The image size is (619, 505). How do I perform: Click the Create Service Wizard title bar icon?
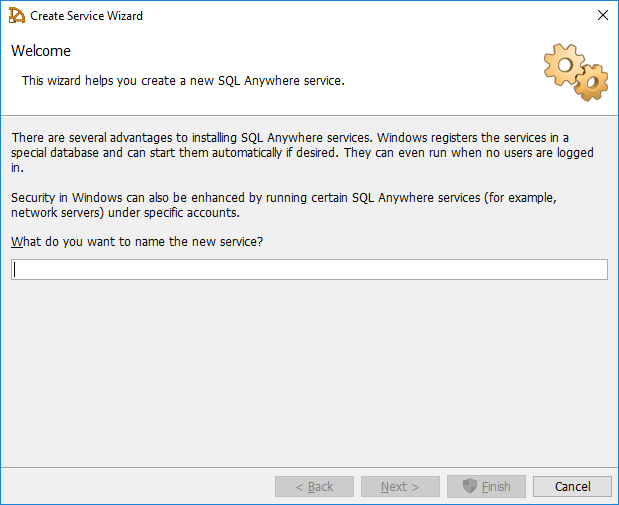17,16
